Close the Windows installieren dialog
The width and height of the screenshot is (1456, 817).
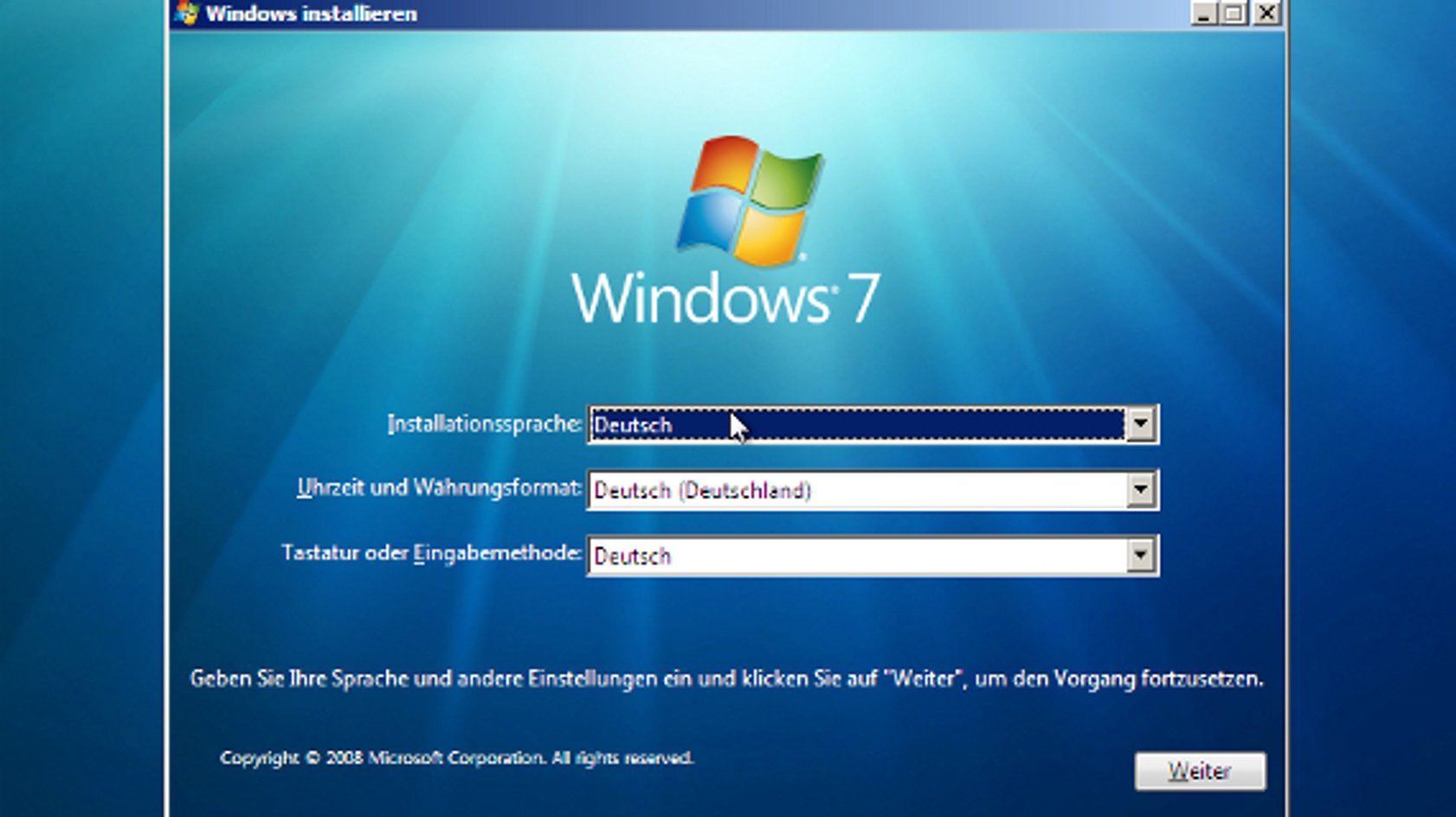pyautogui.click(x=1266, y=13)
